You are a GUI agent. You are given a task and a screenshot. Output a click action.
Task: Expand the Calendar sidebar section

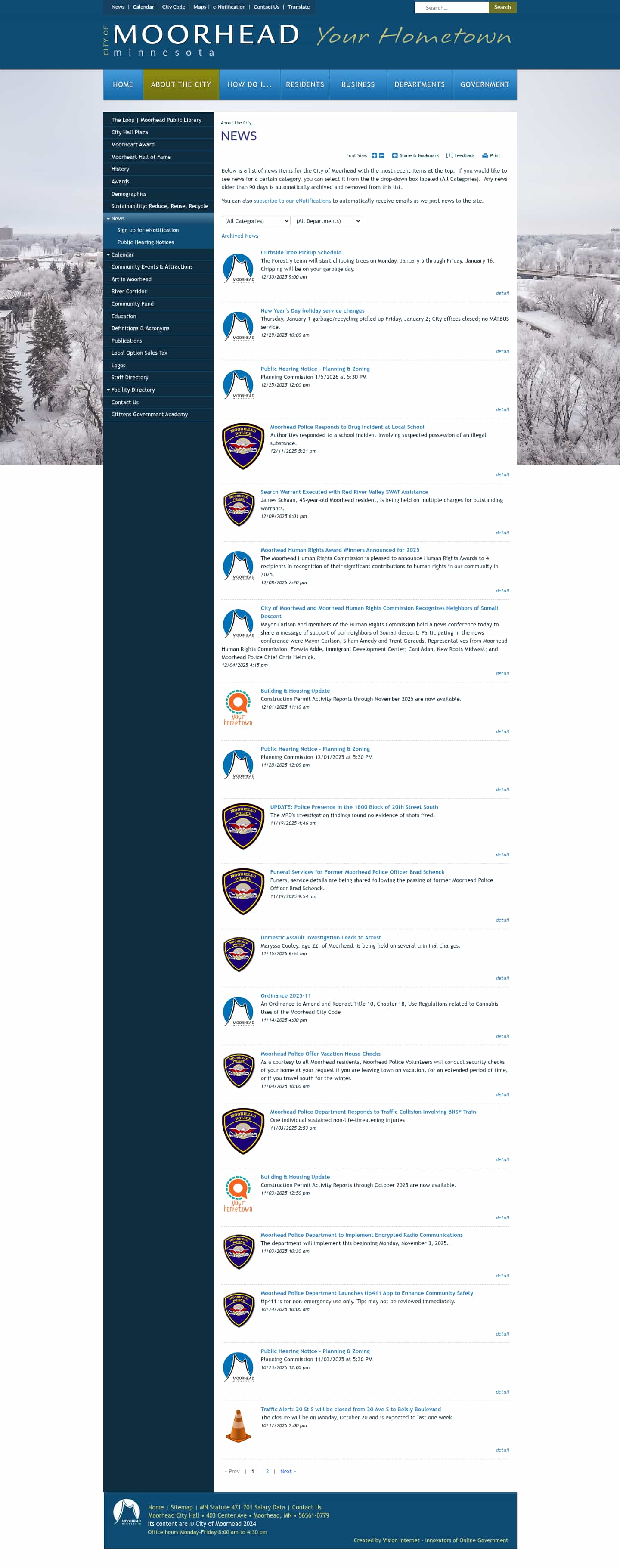pyautogui.click(x=108, y=254)
